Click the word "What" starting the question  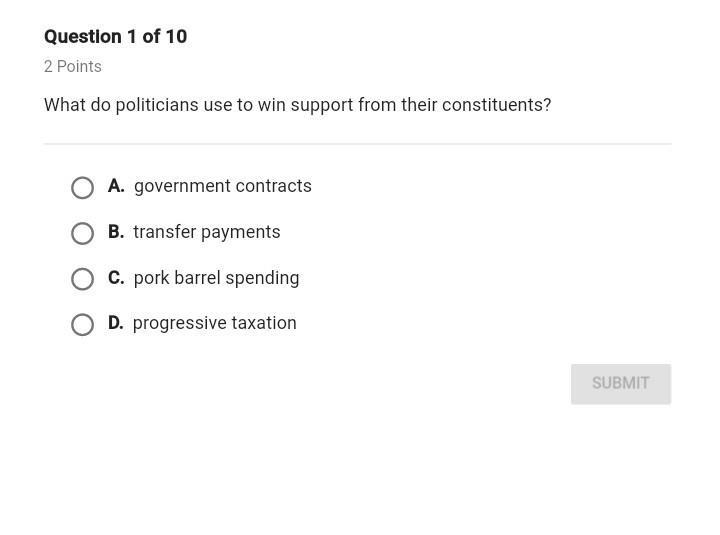[x=64, y=105]
